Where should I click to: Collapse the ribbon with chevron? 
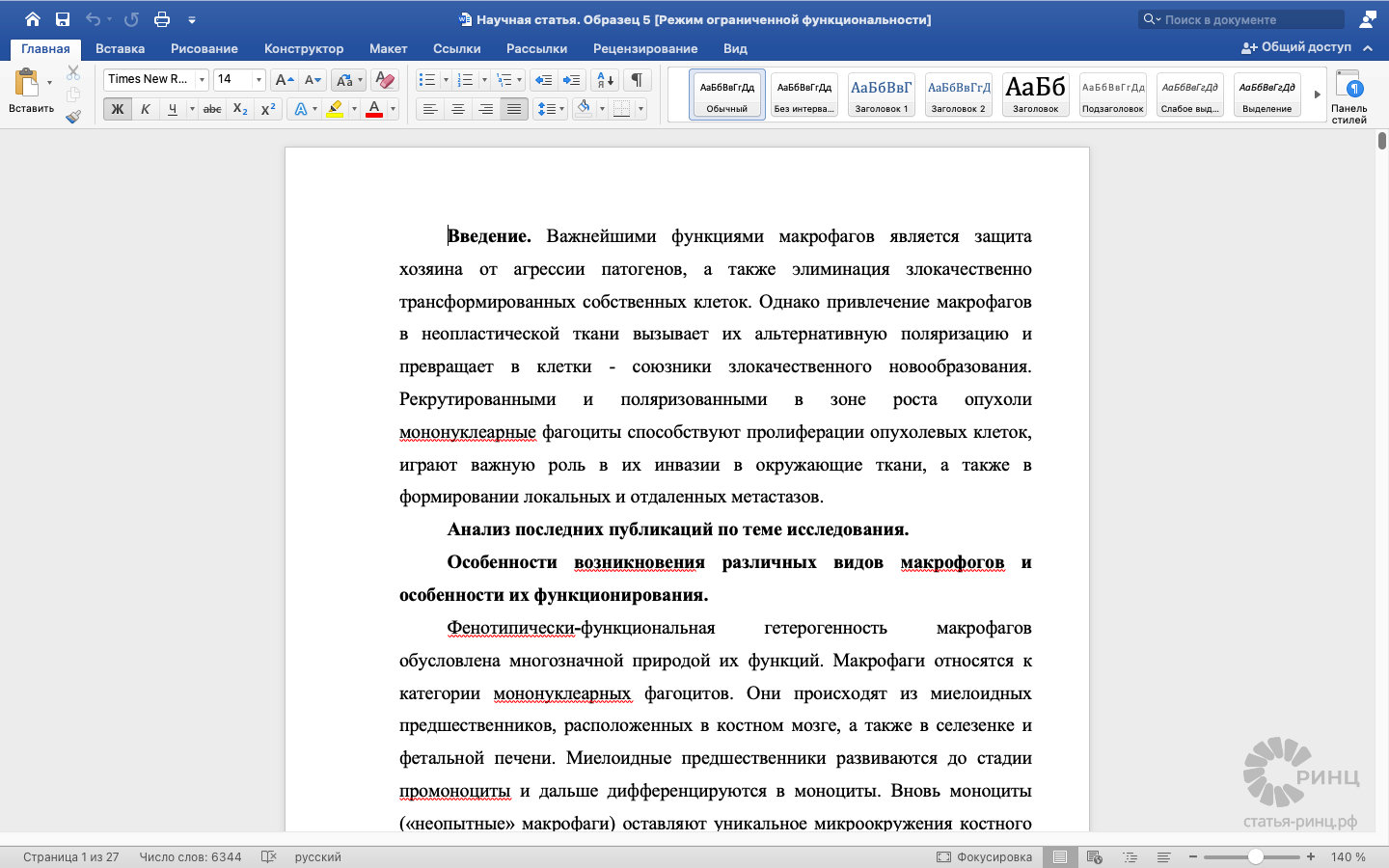pyautogui.click(x=1368, y=47)
